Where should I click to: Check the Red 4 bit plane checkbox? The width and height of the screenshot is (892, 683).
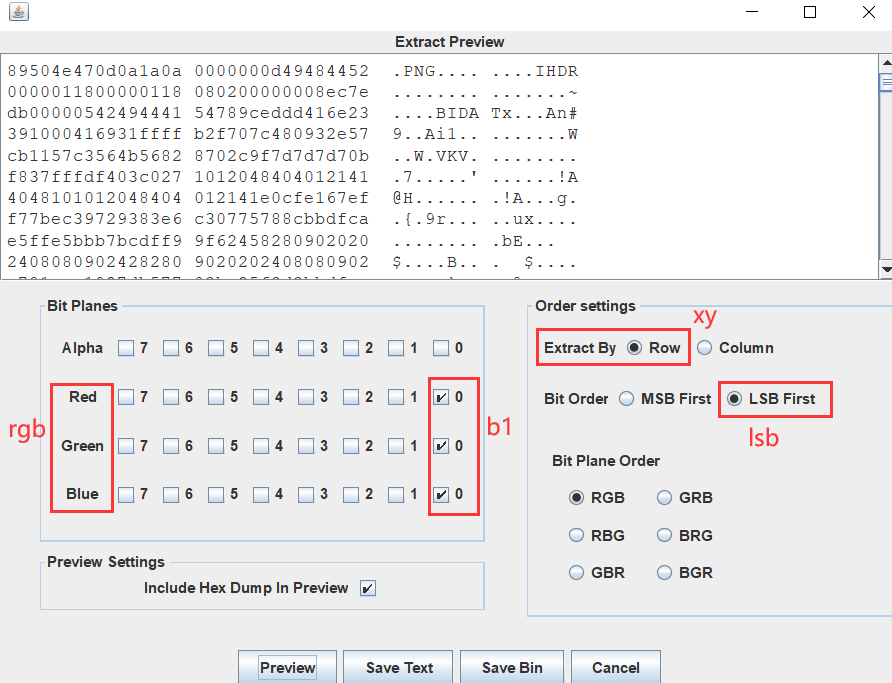[261, 397]
